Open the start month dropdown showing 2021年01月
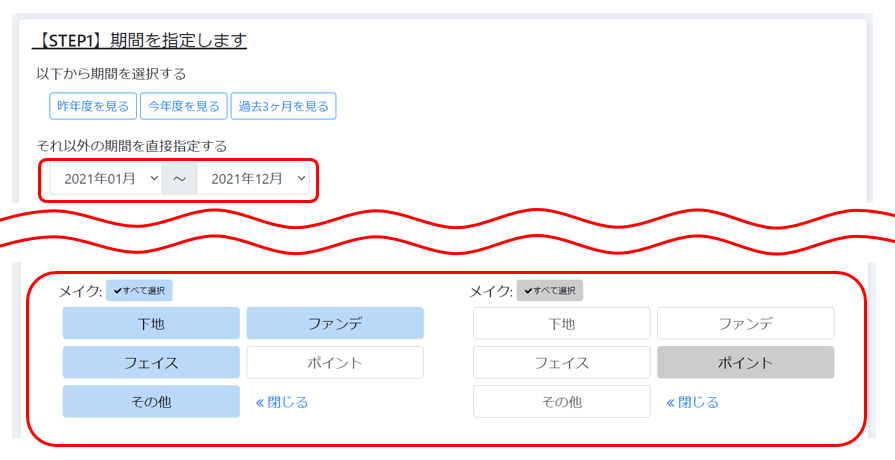The image size is (895, 460). [x=106, y=178]
